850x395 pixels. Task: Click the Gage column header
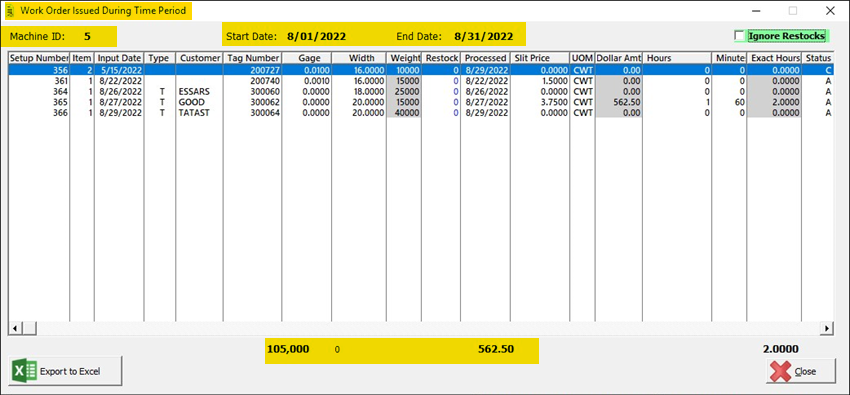coord(307,58)
